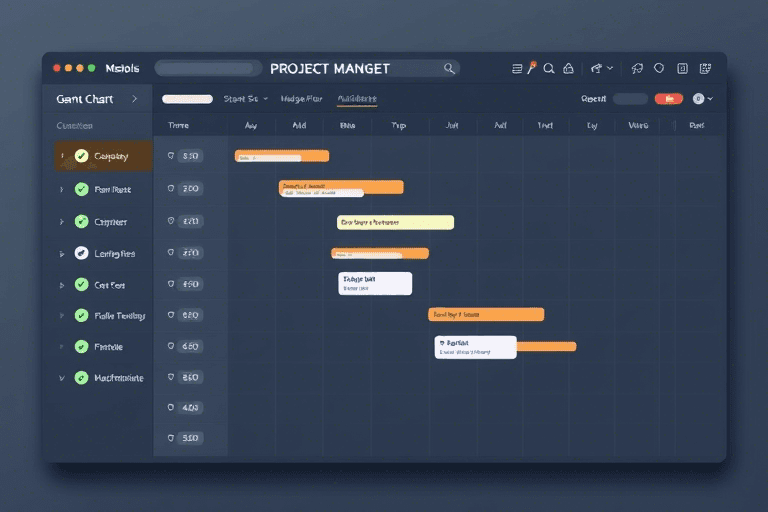Click the lock icon in the top toolbar

pos(569,68)
